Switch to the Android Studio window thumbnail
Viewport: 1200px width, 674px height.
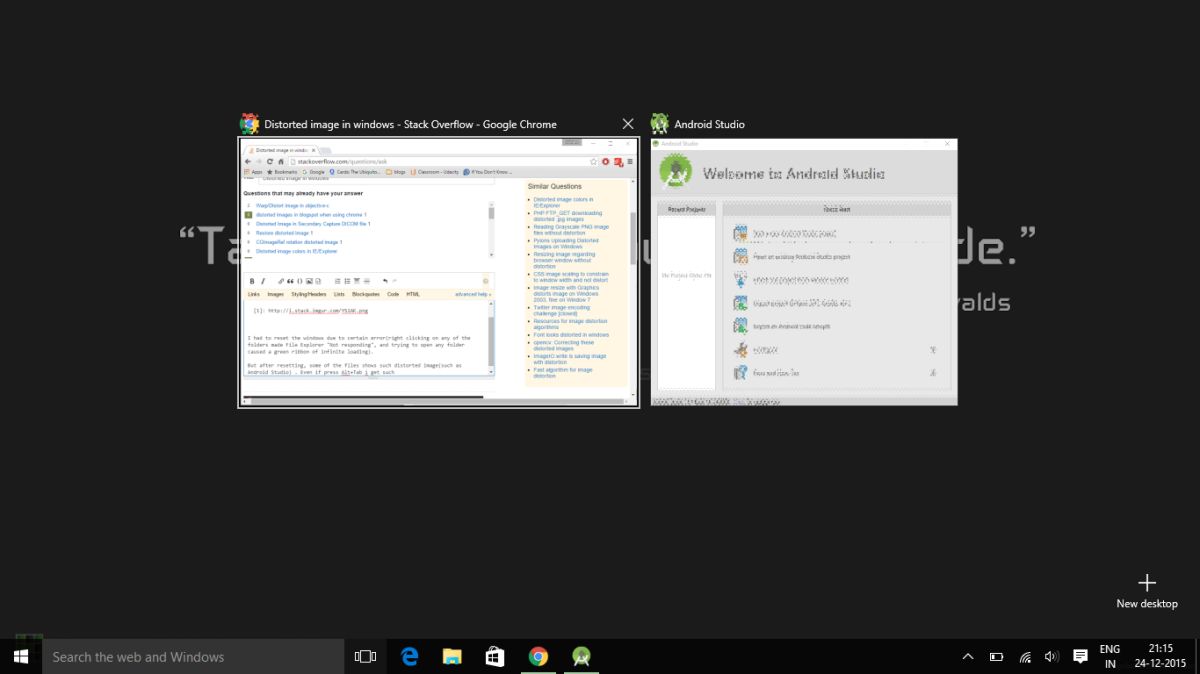pyautogui.click(x=804, y=272)
